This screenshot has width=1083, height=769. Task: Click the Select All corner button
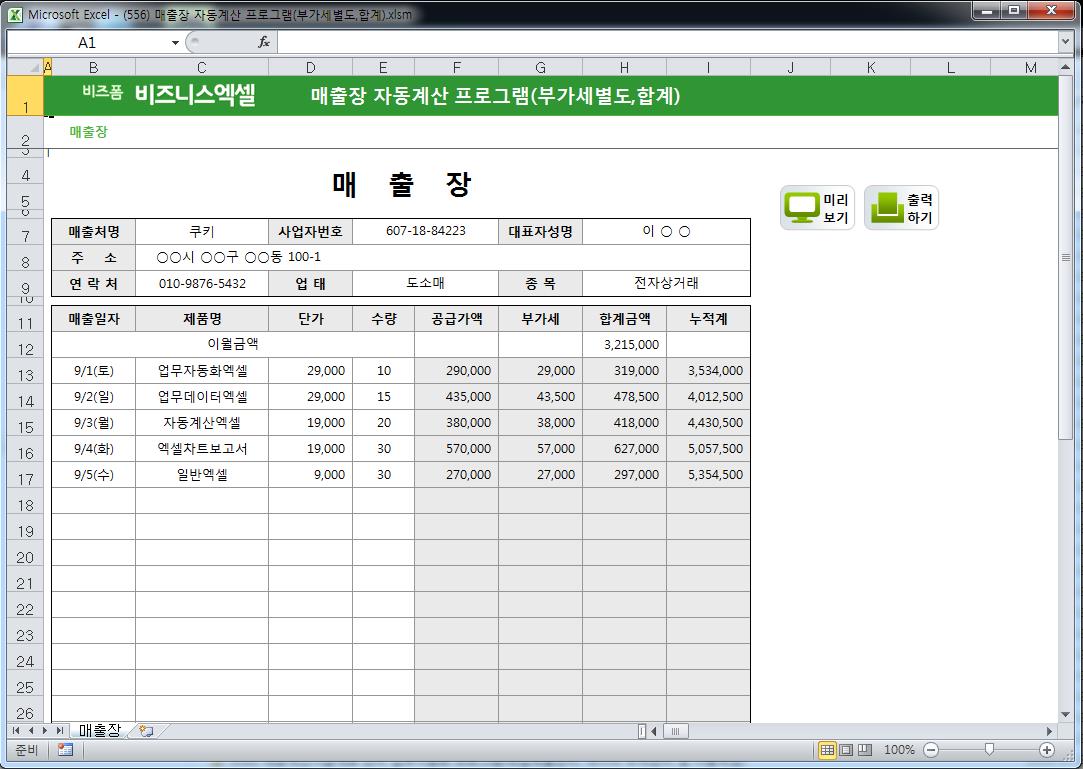click(x=24, y=67)
